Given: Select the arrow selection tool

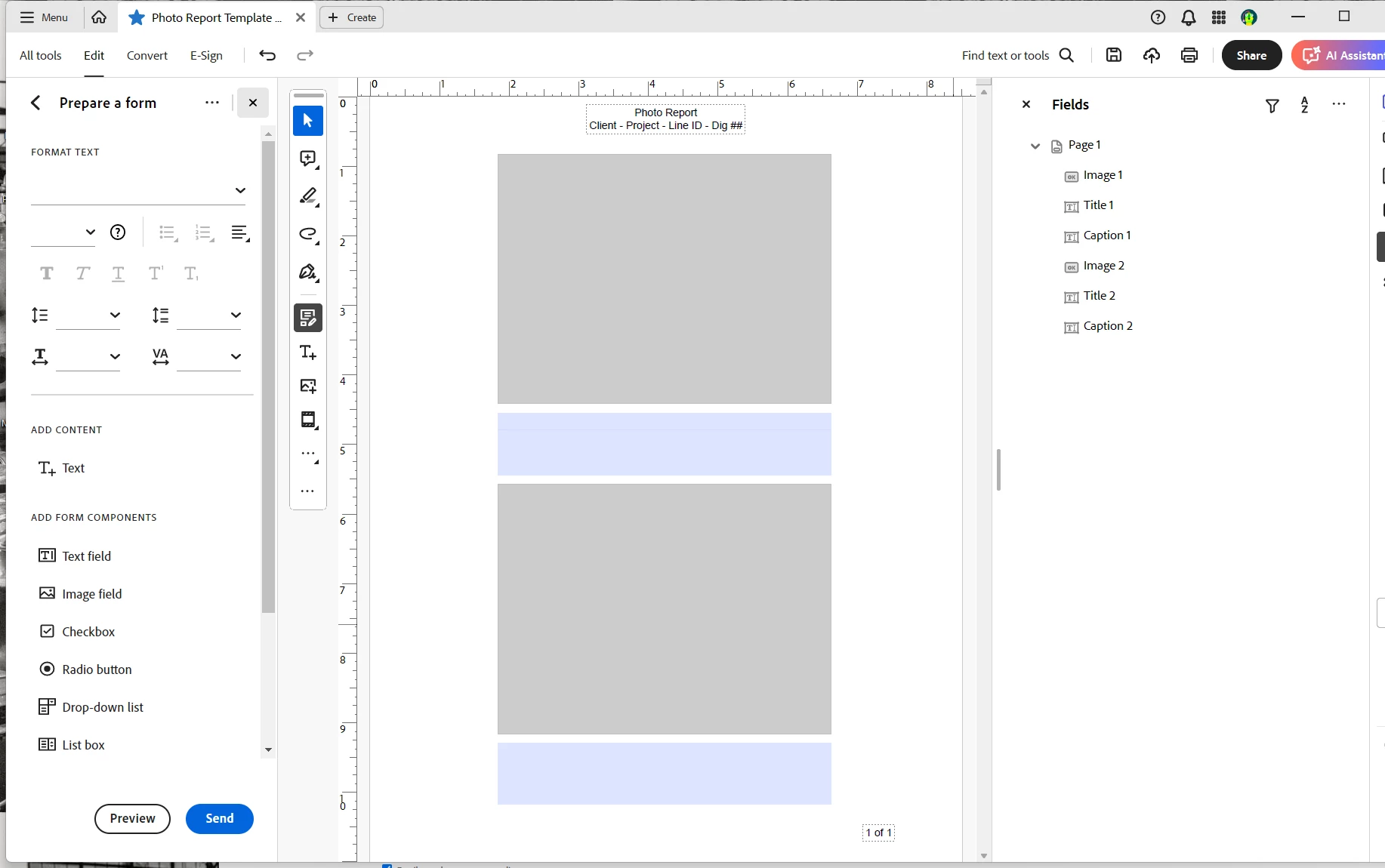Looking at the screenshot, I should (308, 121).
